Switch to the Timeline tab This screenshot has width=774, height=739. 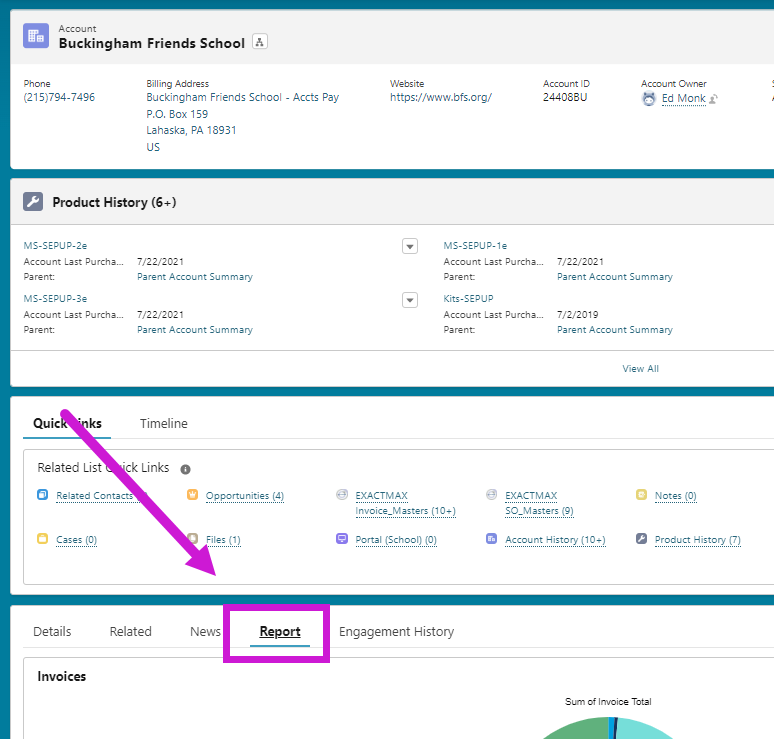coord(163,424)
